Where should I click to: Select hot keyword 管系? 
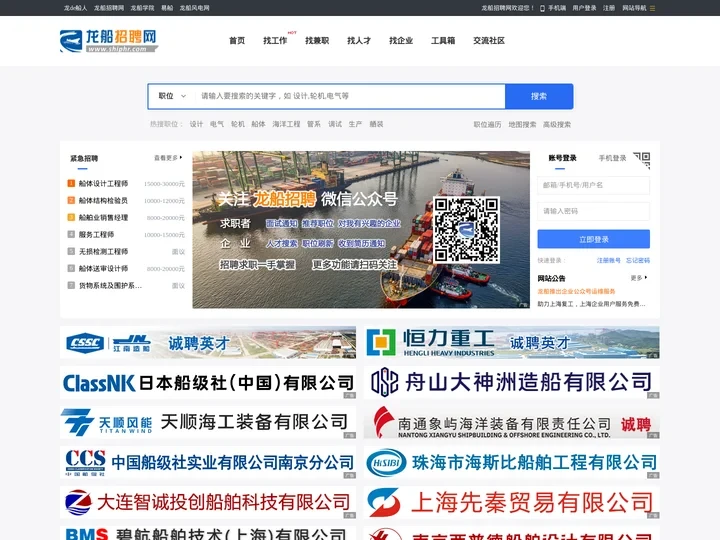pyautogui.click(x=314, y=124)
